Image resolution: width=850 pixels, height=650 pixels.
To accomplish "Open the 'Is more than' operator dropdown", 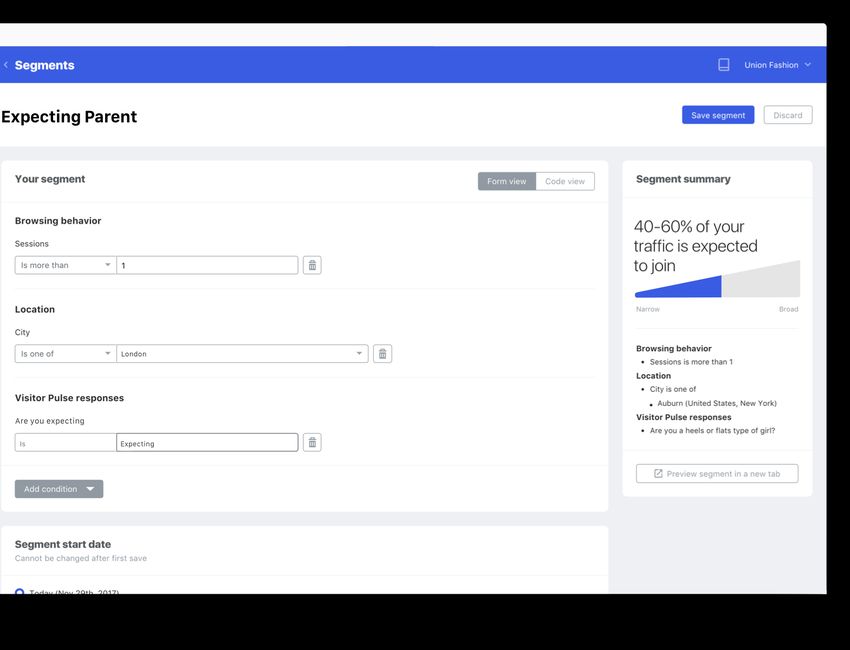I will (66, 265).
